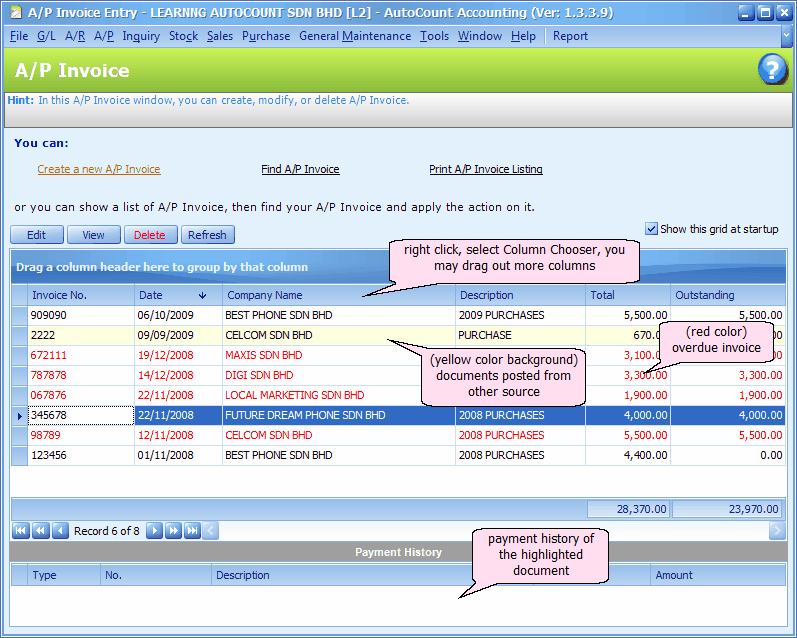
Task: Open Print A/P Invoice Listing link
Action: tap(486, 169)
